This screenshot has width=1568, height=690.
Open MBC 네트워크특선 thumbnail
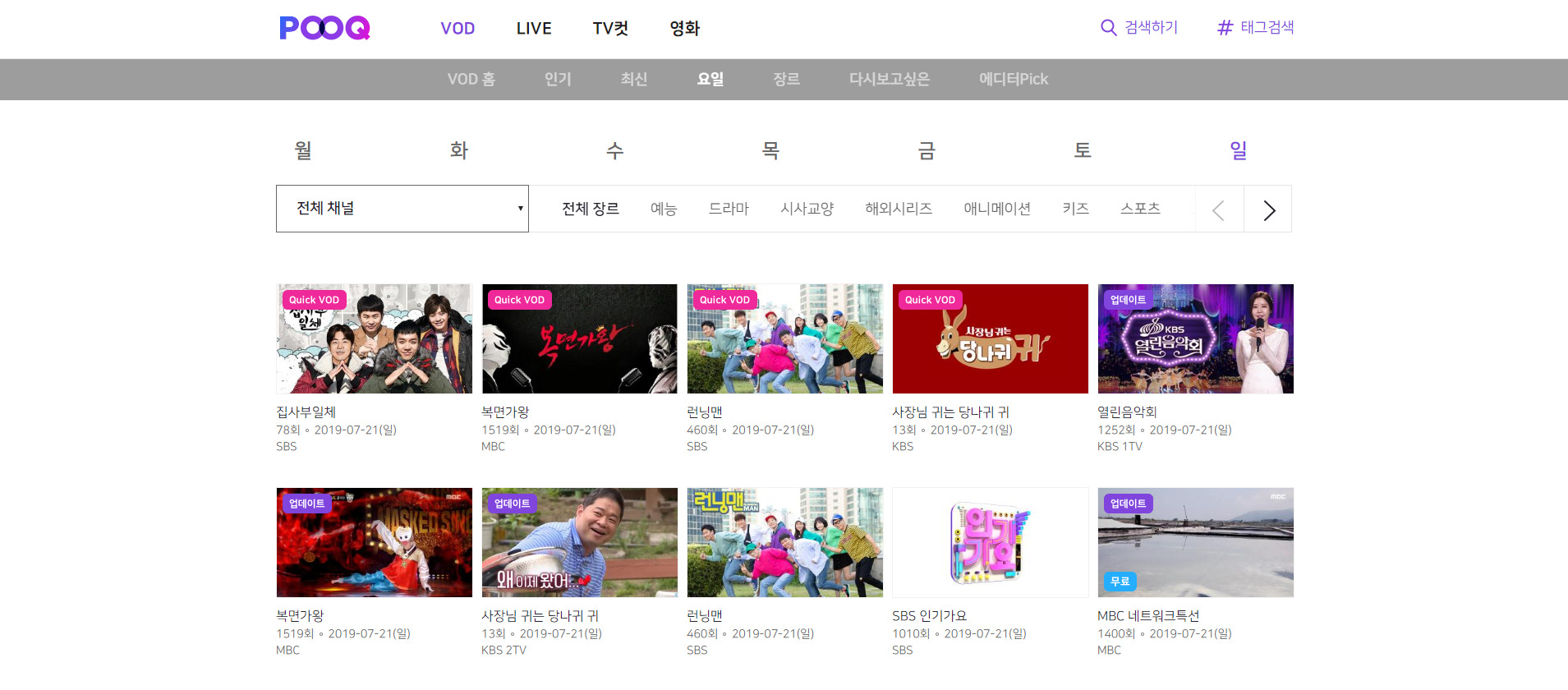coord(1196,542)
